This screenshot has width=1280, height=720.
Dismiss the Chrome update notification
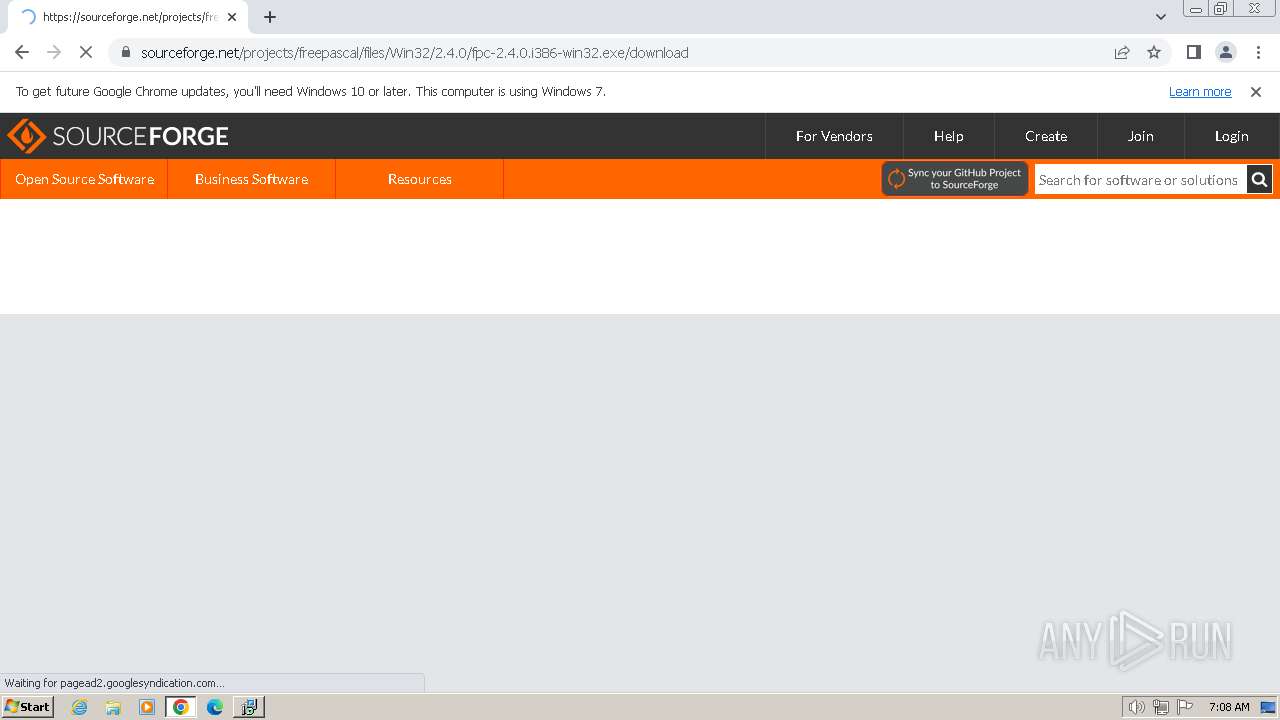click(x=1256, y=91)
